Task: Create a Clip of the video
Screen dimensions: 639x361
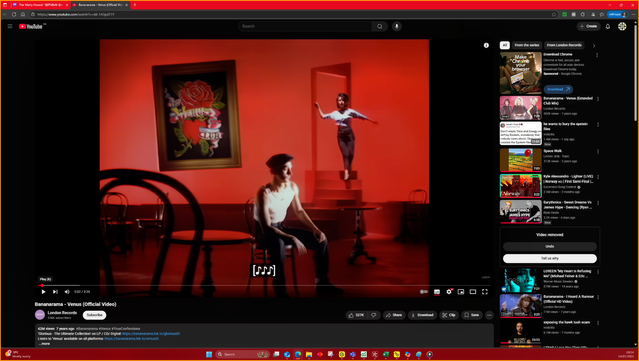Action: (x=449, y=315)
